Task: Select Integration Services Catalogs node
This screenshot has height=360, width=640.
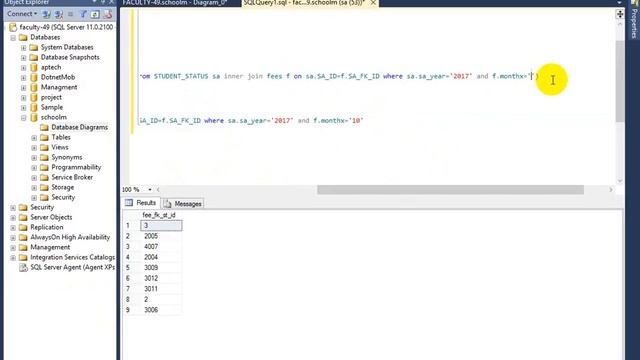Action: [x=73, y=257]
